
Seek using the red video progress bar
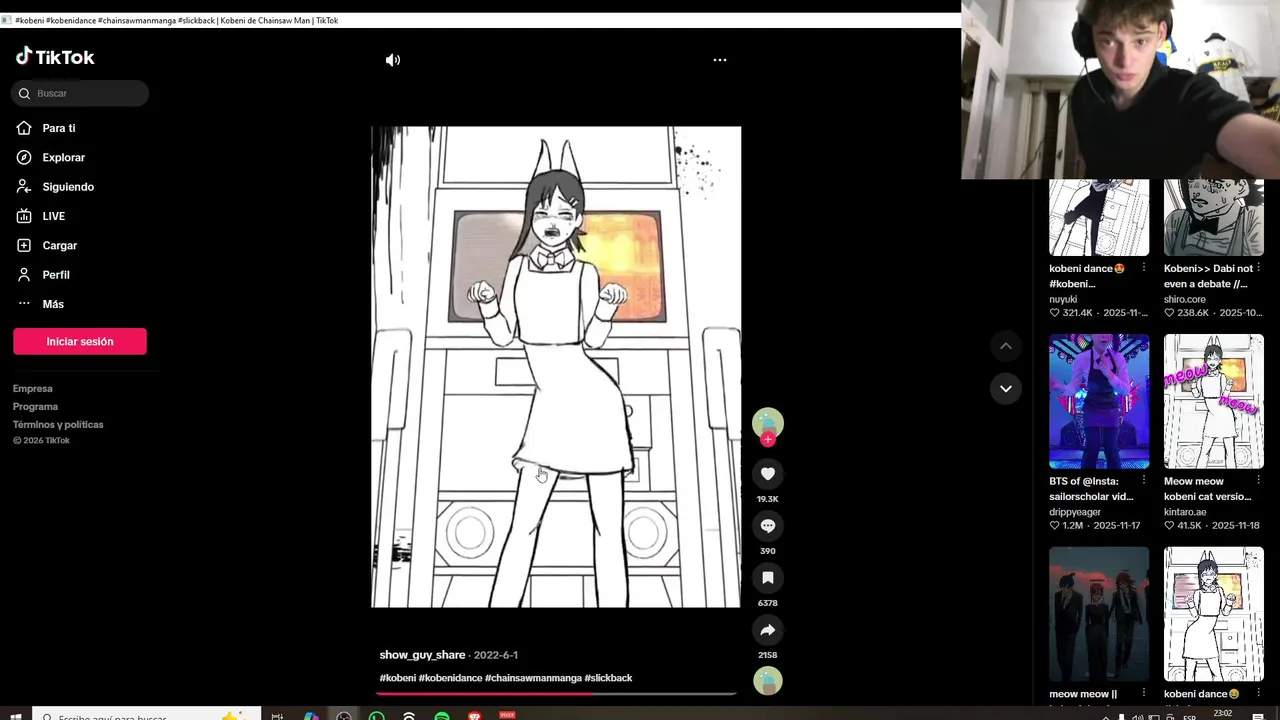(556, 692)
